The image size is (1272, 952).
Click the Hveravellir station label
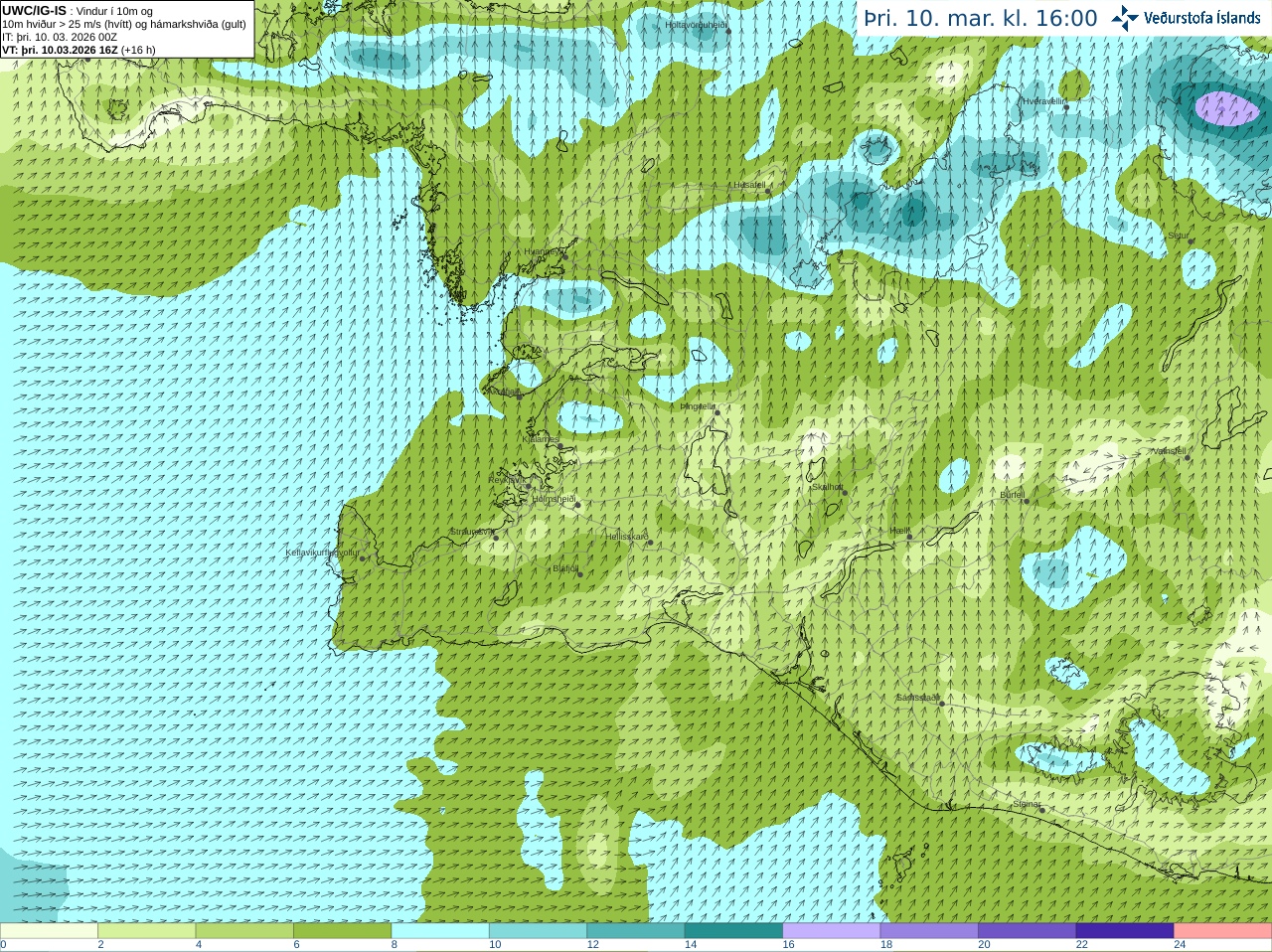[x=1043, y=101]
